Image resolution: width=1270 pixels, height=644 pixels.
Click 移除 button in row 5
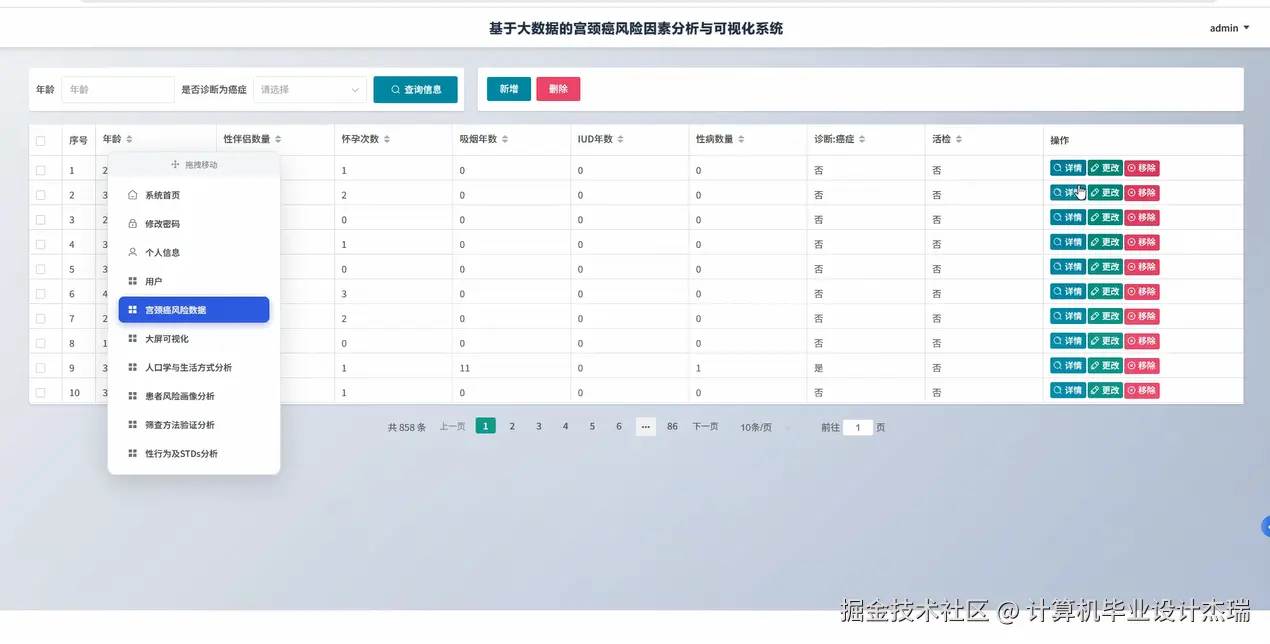(x=1142, y=267)
